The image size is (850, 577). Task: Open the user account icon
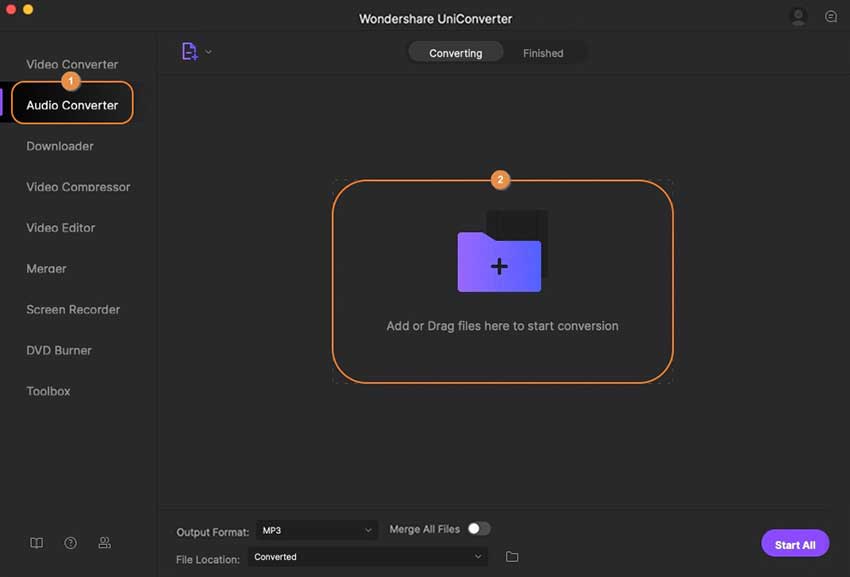pos(798,16)
